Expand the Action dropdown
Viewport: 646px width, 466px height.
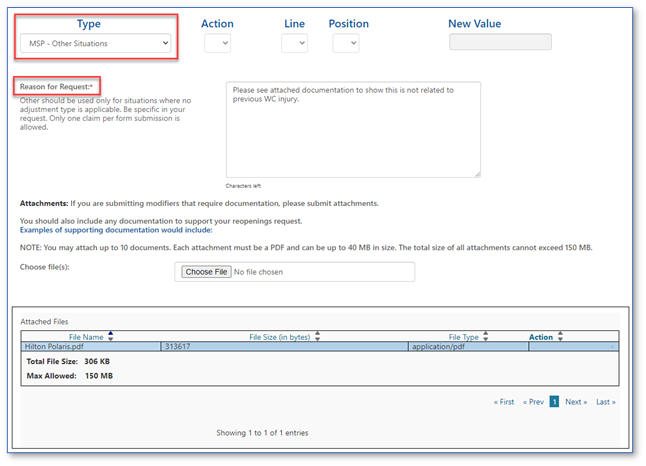coord(217,43)
